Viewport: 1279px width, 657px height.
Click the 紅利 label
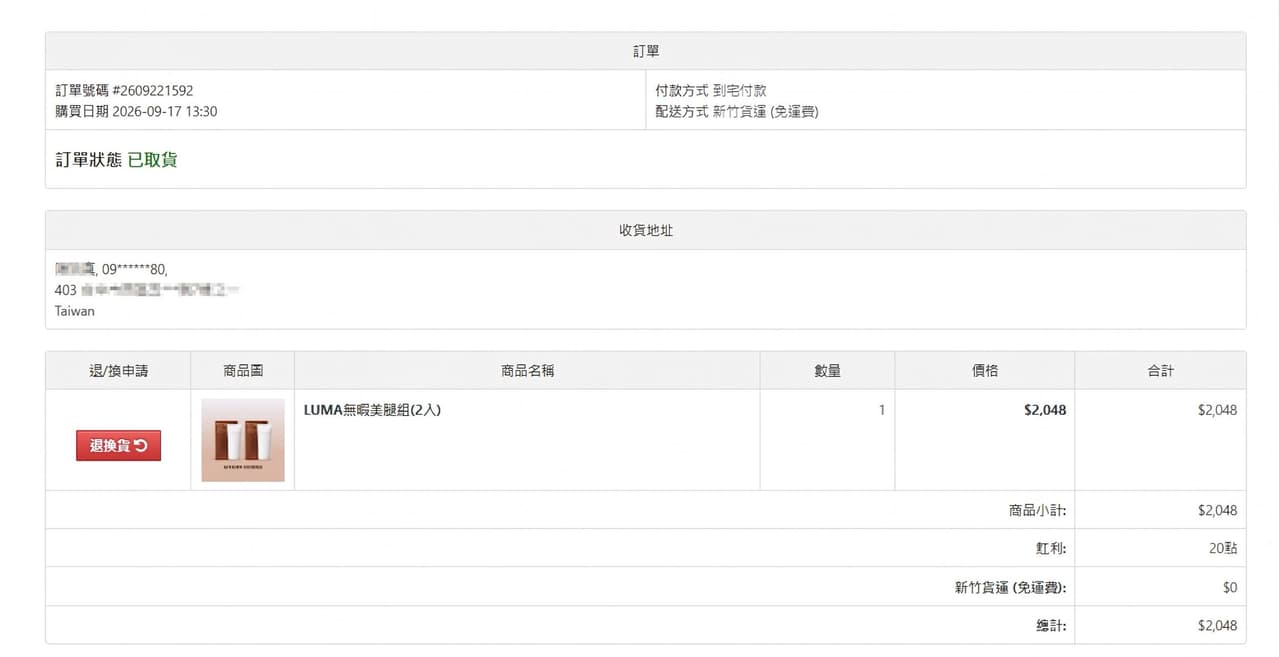click(1051, 548)
